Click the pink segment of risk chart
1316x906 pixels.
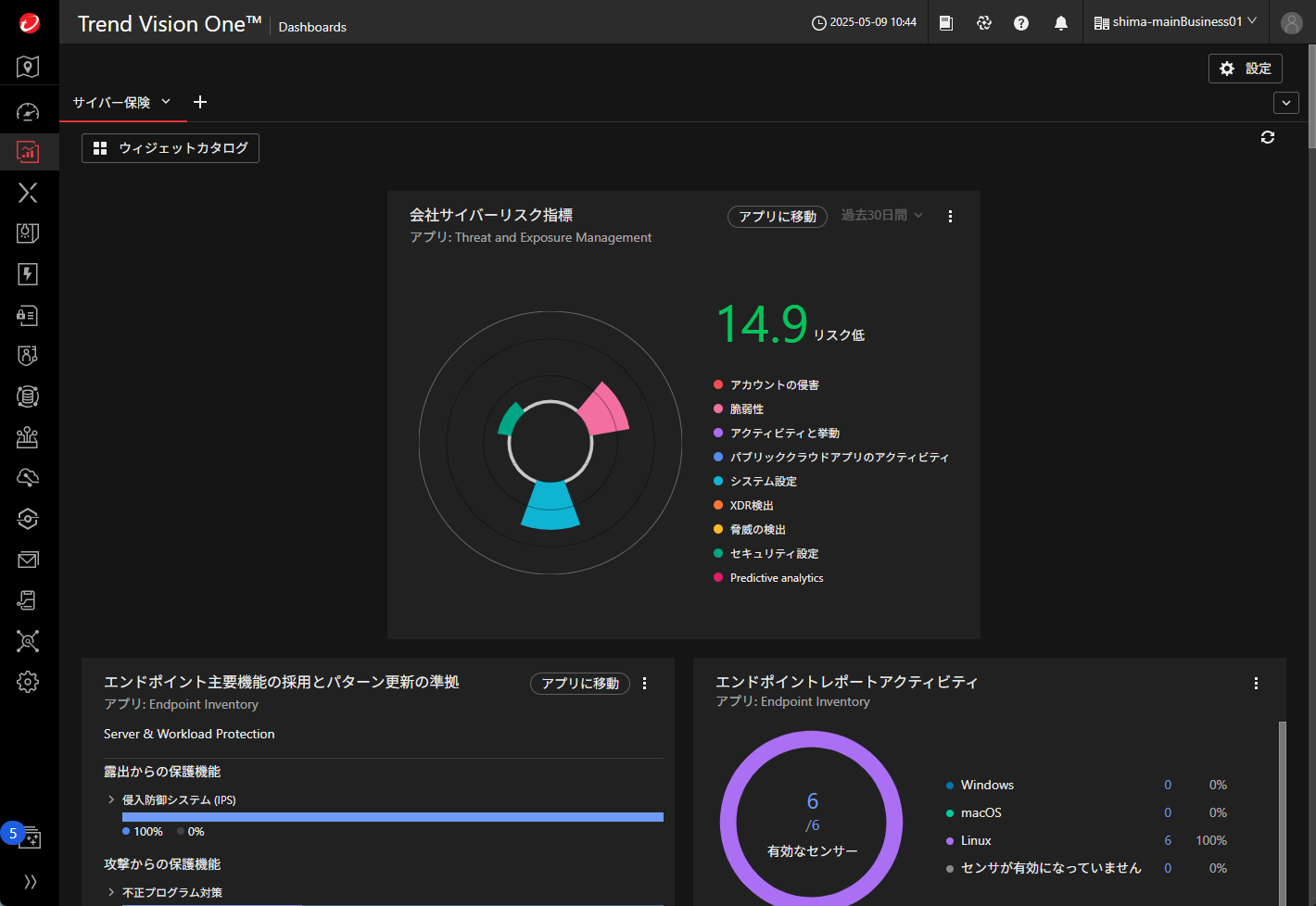point(606,410)
